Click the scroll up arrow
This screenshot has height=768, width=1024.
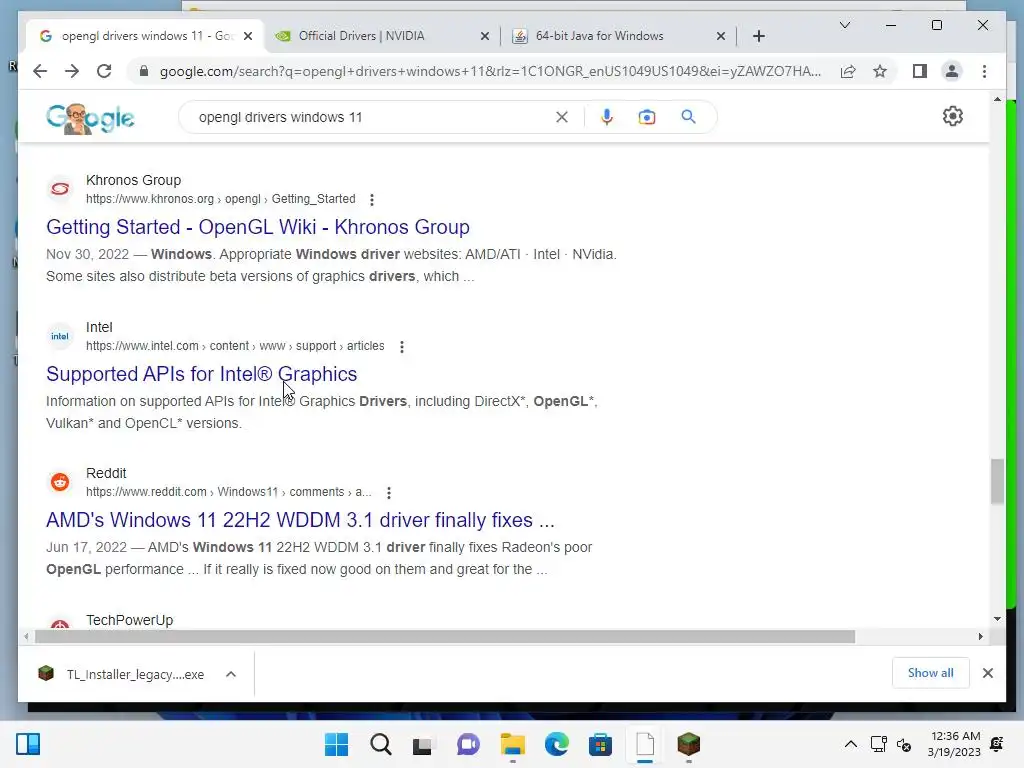(x=997, y=99)
